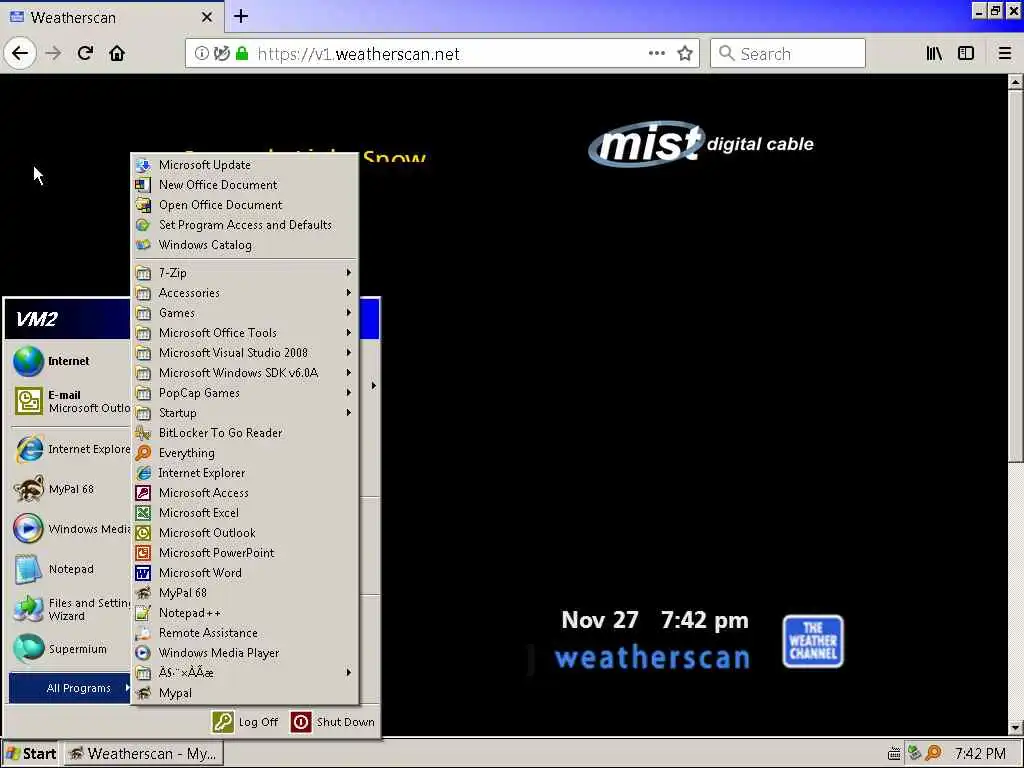
Task: Bookmark this page with the star
Action: tap(684, 53)
